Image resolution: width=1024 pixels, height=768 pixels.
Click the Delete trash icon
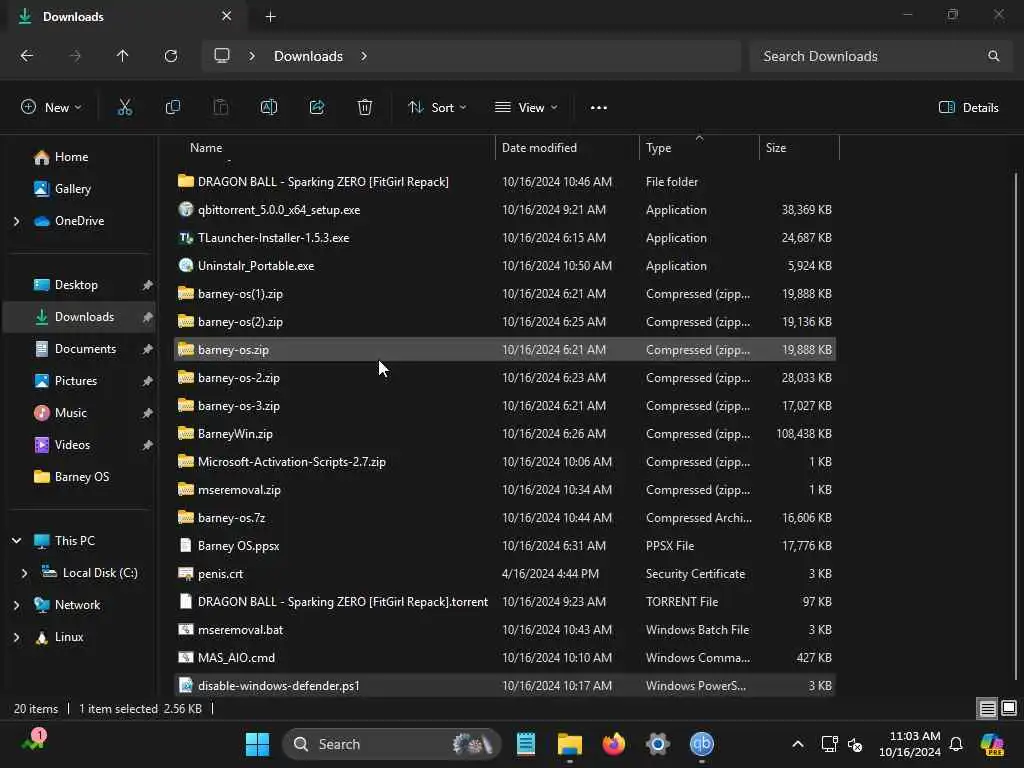364,108
